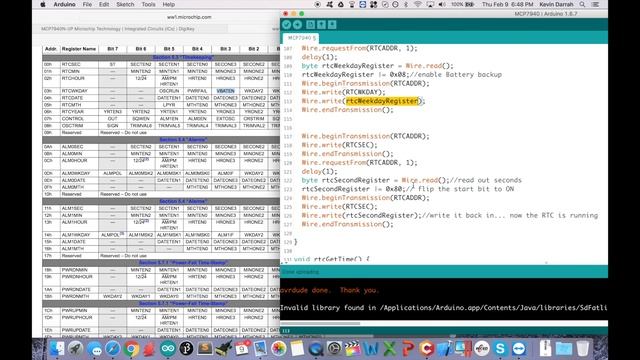Open Microsoft Word from the Dock
640x360 pixels.
(x=371, y=348)
